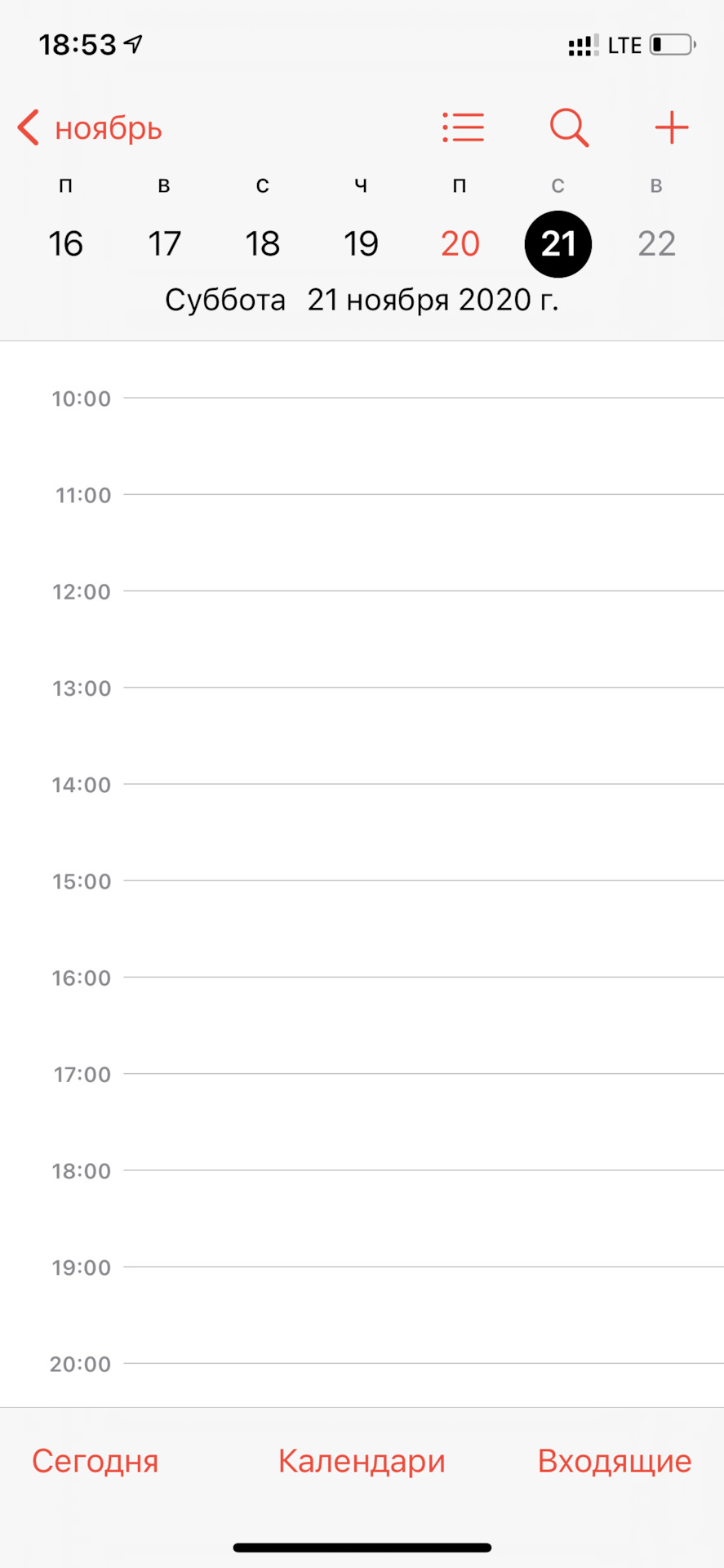Tap the selected date 21 circle

558,243
